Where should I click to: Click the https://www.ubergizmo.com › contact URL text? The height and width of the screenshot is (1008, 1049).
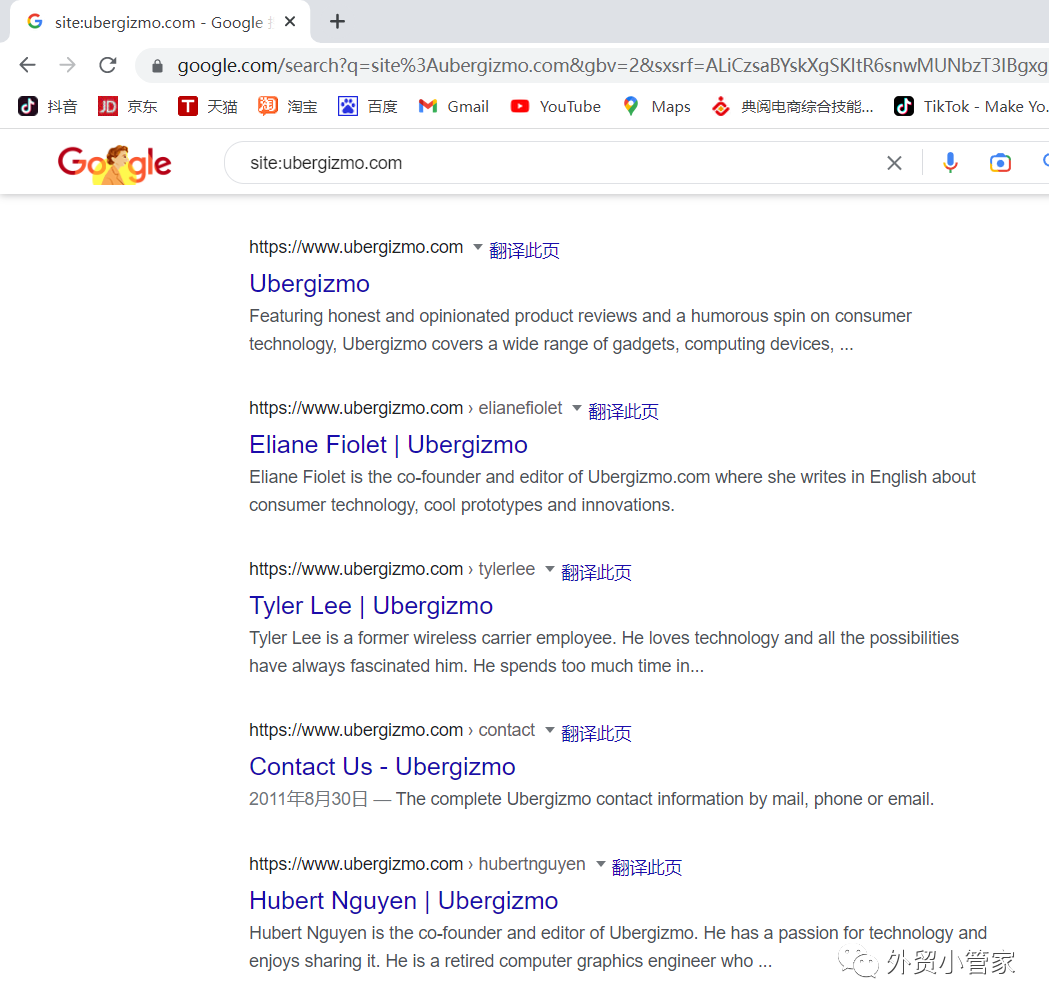[392, 730]
